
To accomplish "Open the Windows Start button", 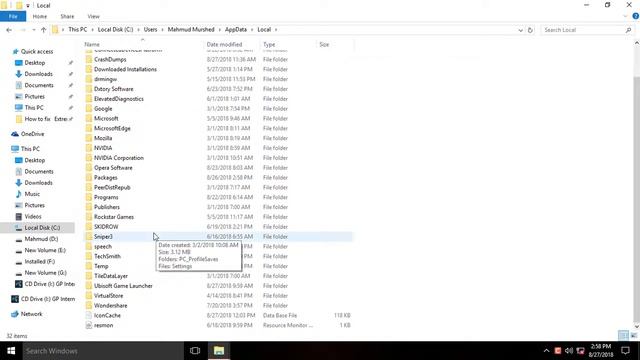I will point(11,351).
